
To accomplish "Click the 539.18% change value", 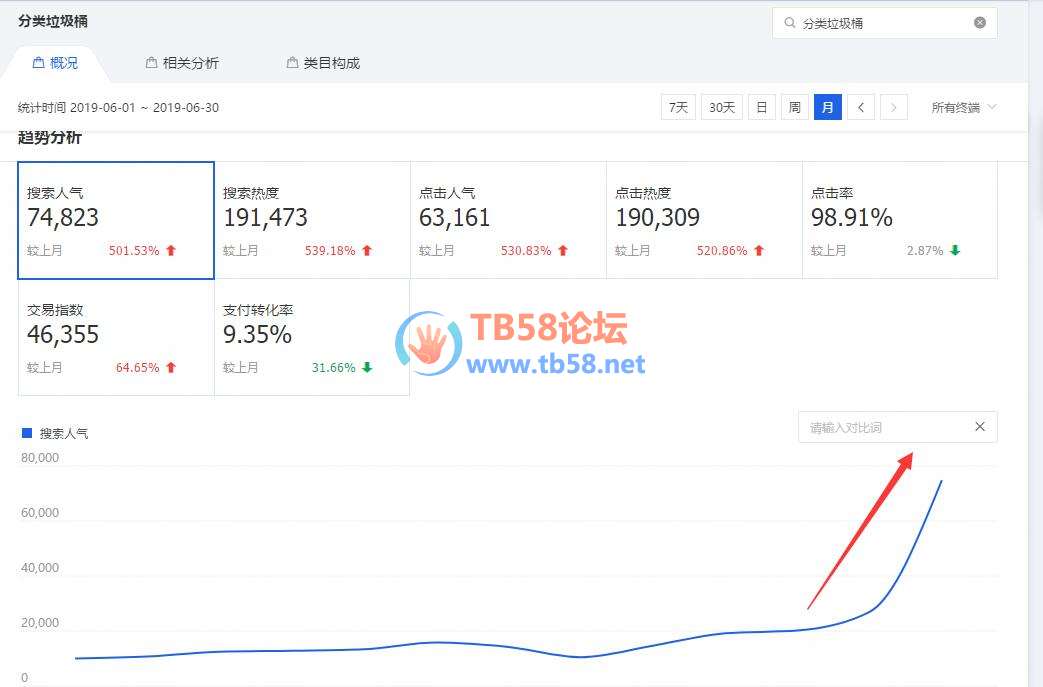I will 330,251.
